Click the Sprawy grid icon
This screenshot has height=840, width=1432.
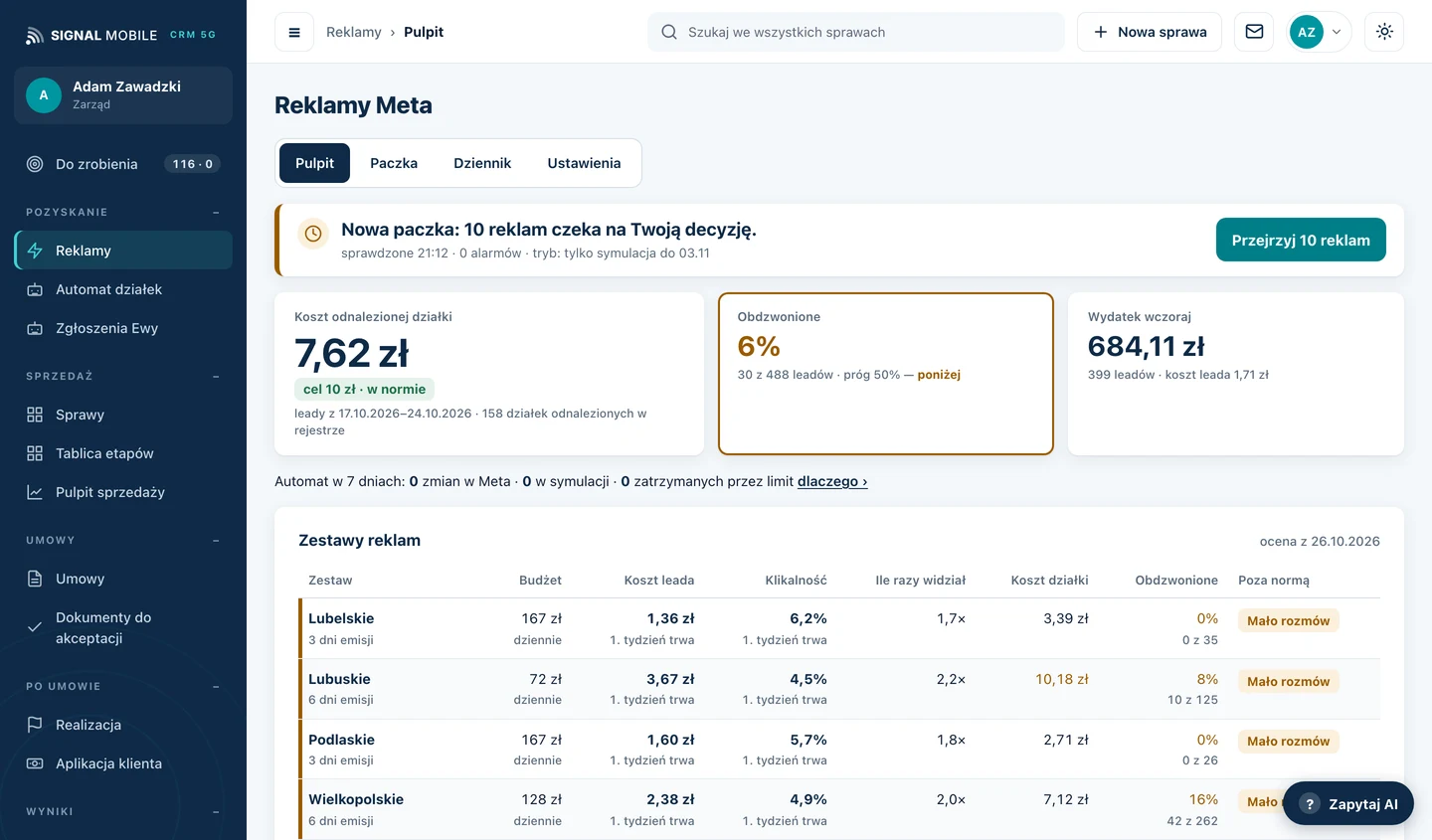(35, 415)
